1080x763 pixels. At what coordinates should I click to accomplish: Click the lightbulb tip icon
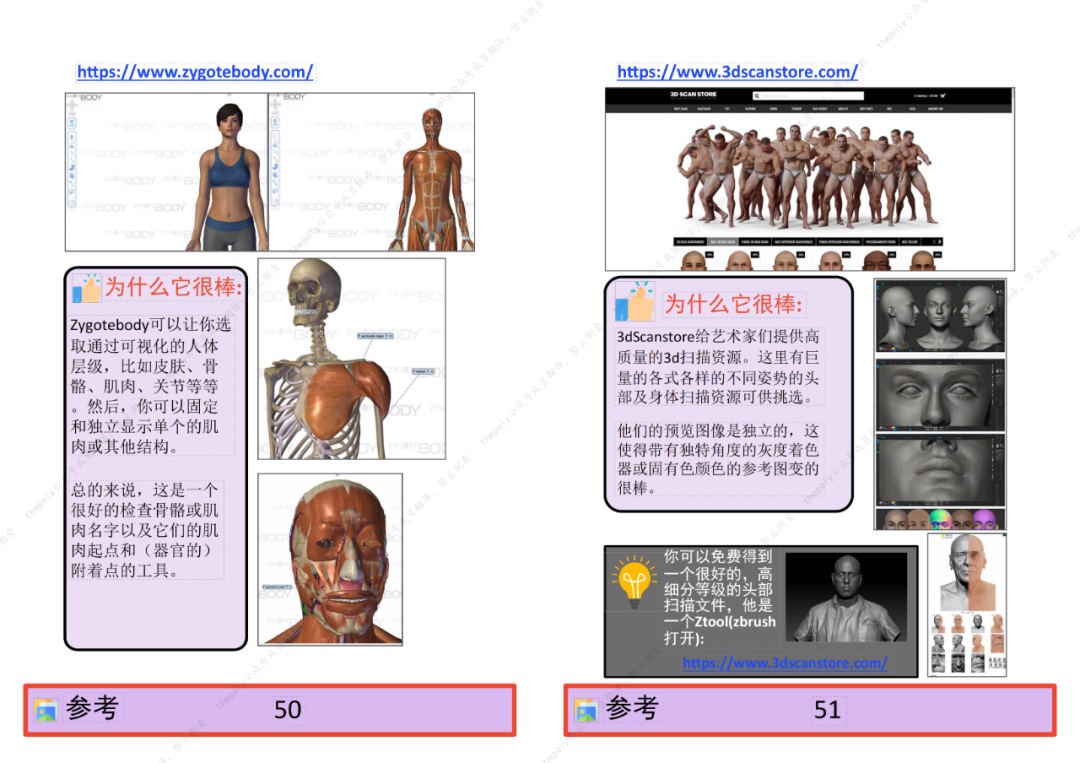[634, 582]
